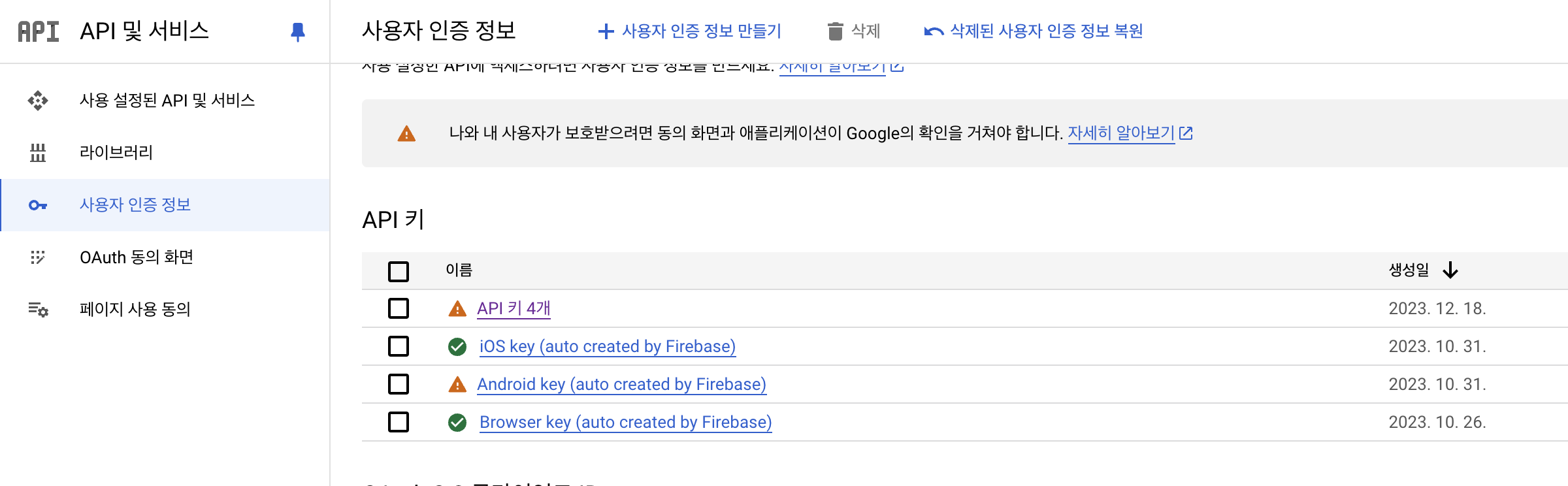Click the API logo icon in sidebar header

pyautogui.click(x=39, y=31)
